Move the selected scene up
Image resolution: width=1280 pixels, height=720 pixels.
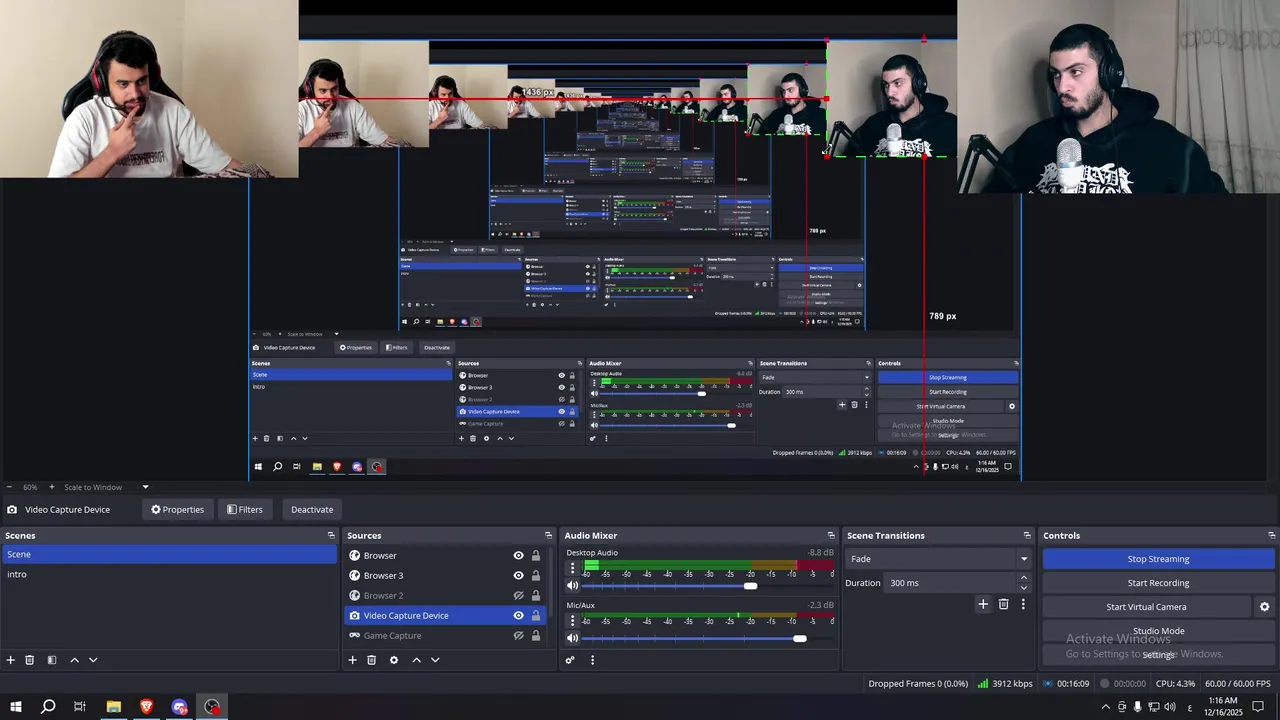pyautogui.click(x=74, y=660)
